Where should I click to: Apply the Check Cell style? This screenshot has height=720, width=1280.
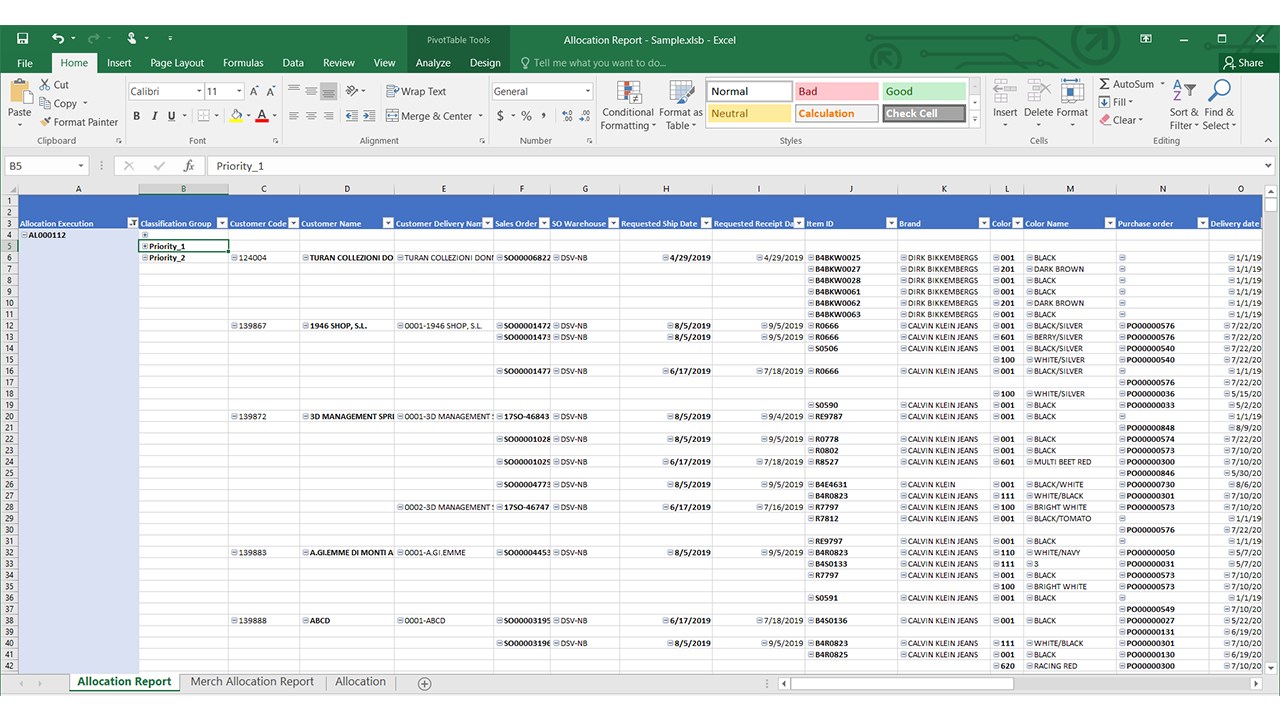click(x=924, y=113)
